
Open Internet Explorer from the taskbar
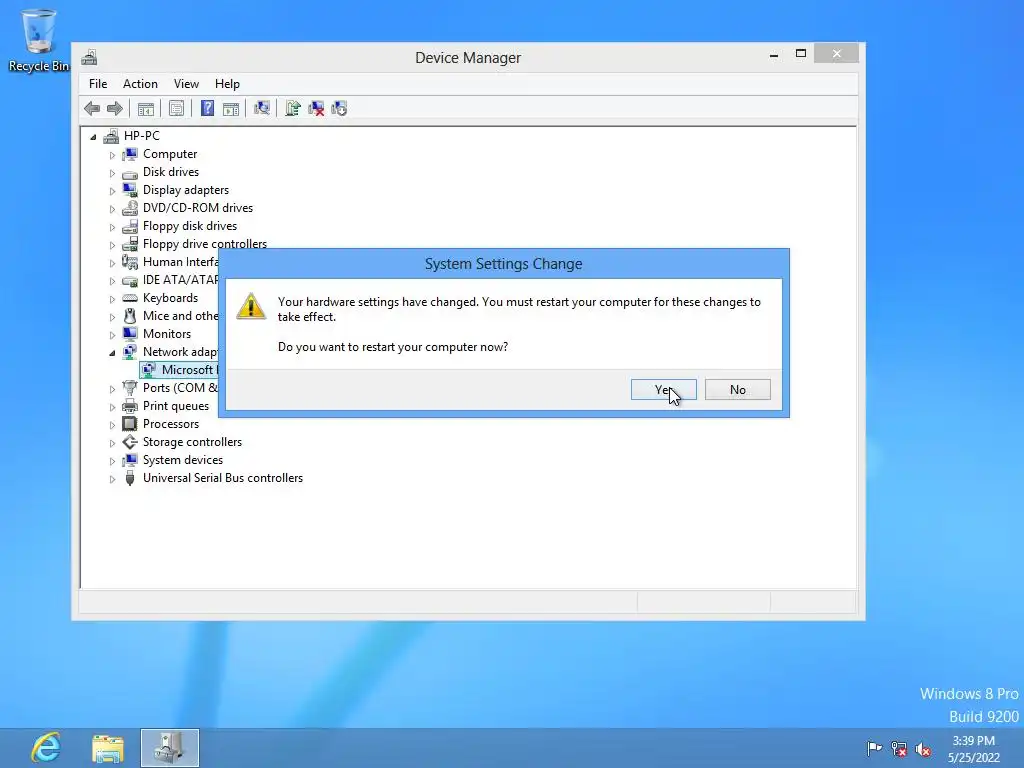point(46,748)
